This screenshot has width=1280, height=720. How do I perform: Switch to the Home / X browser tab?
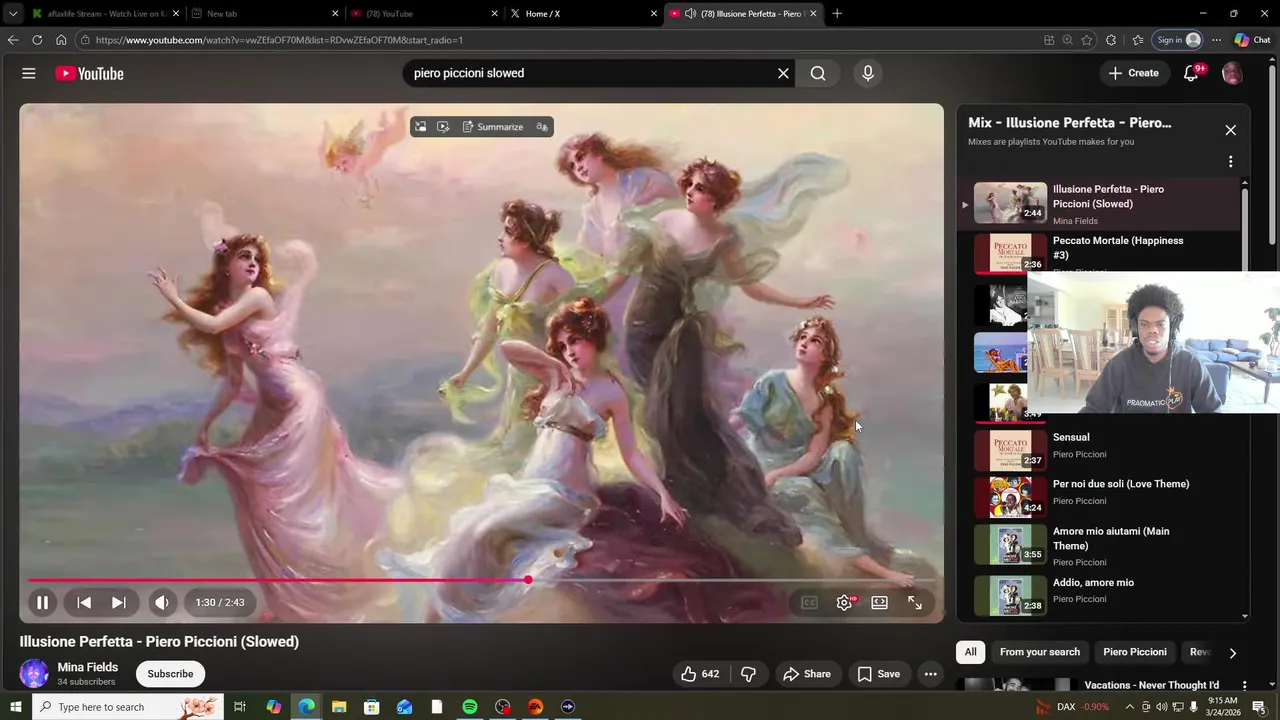582,14
